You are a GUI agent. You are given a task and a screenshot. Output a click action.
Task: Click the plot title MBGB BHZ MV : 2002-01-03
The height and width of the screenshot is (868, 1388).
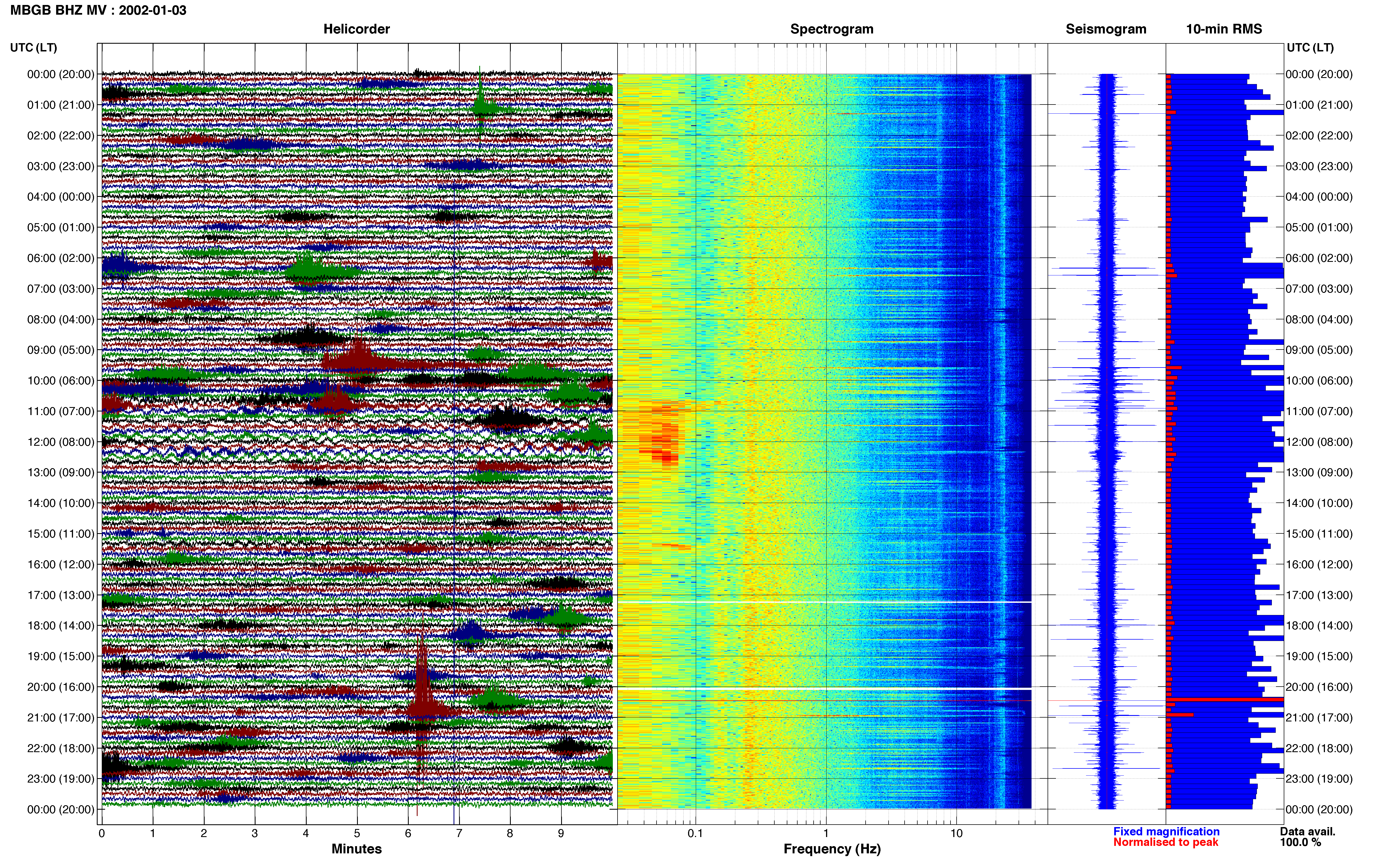[98, 10]
